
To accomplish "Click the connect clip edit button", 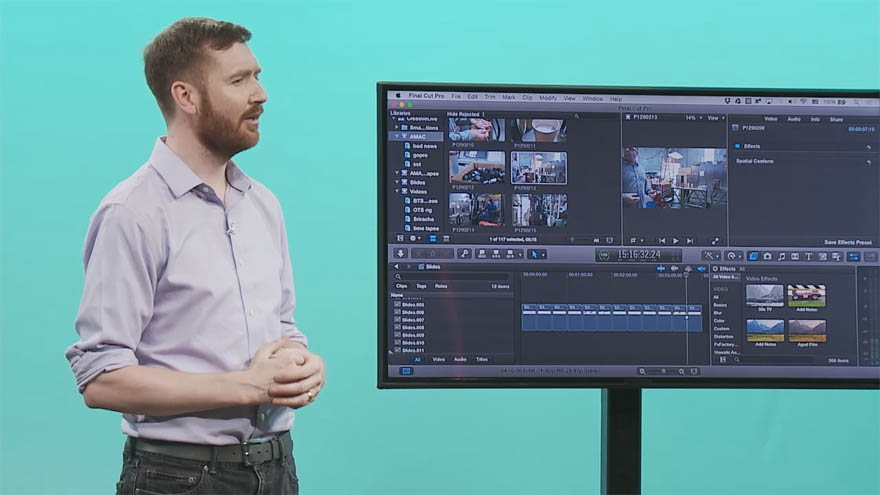I will pyautogui.click(x=482, y=254).
